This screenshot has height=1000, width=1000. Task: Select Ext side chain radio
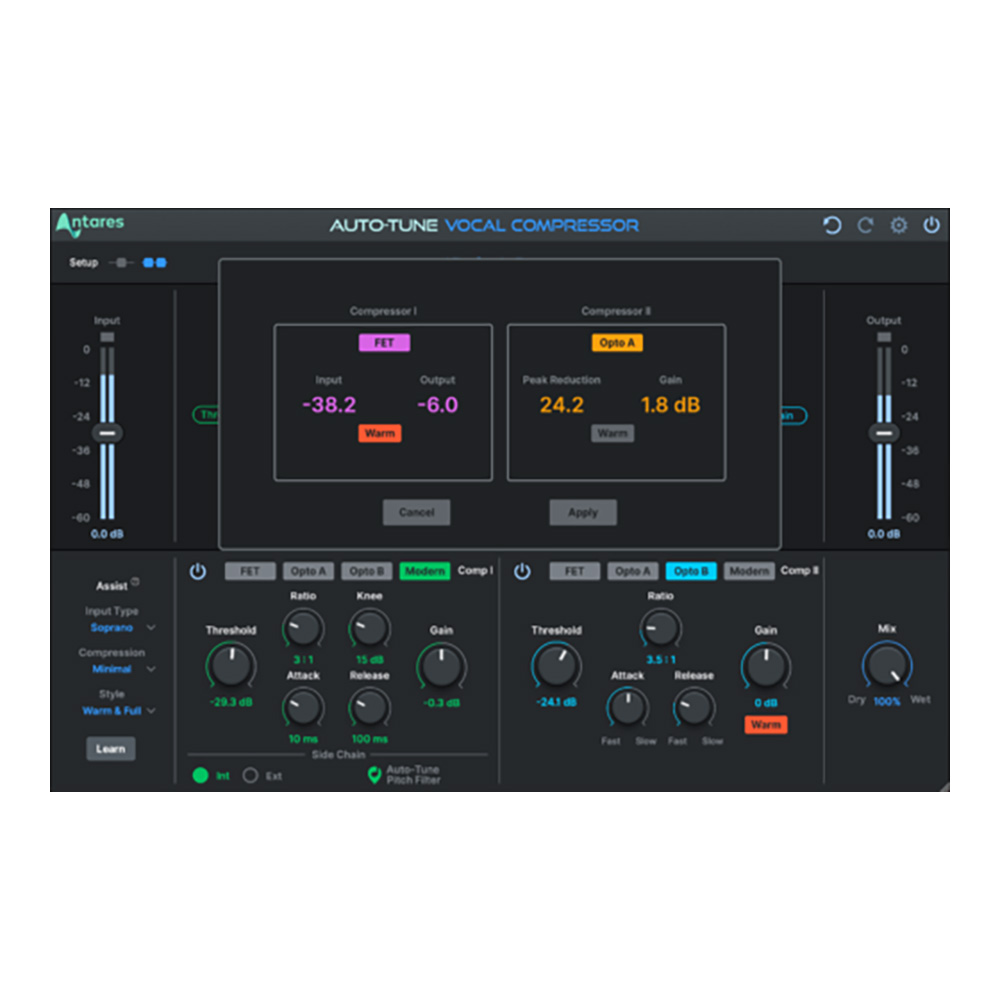[x=251, y=776]
